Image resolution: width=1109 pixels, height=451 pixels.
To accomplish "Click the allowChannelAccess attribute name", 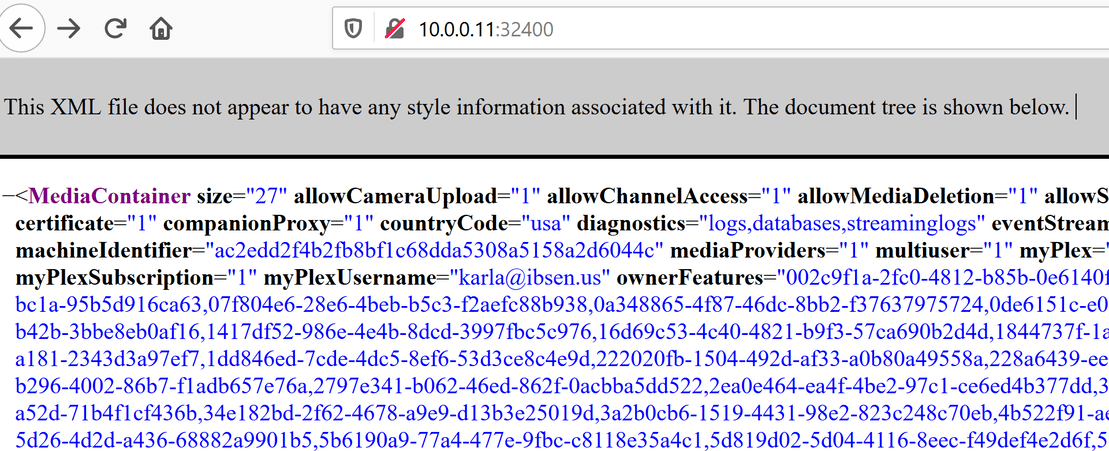I will tap(649, 195).
